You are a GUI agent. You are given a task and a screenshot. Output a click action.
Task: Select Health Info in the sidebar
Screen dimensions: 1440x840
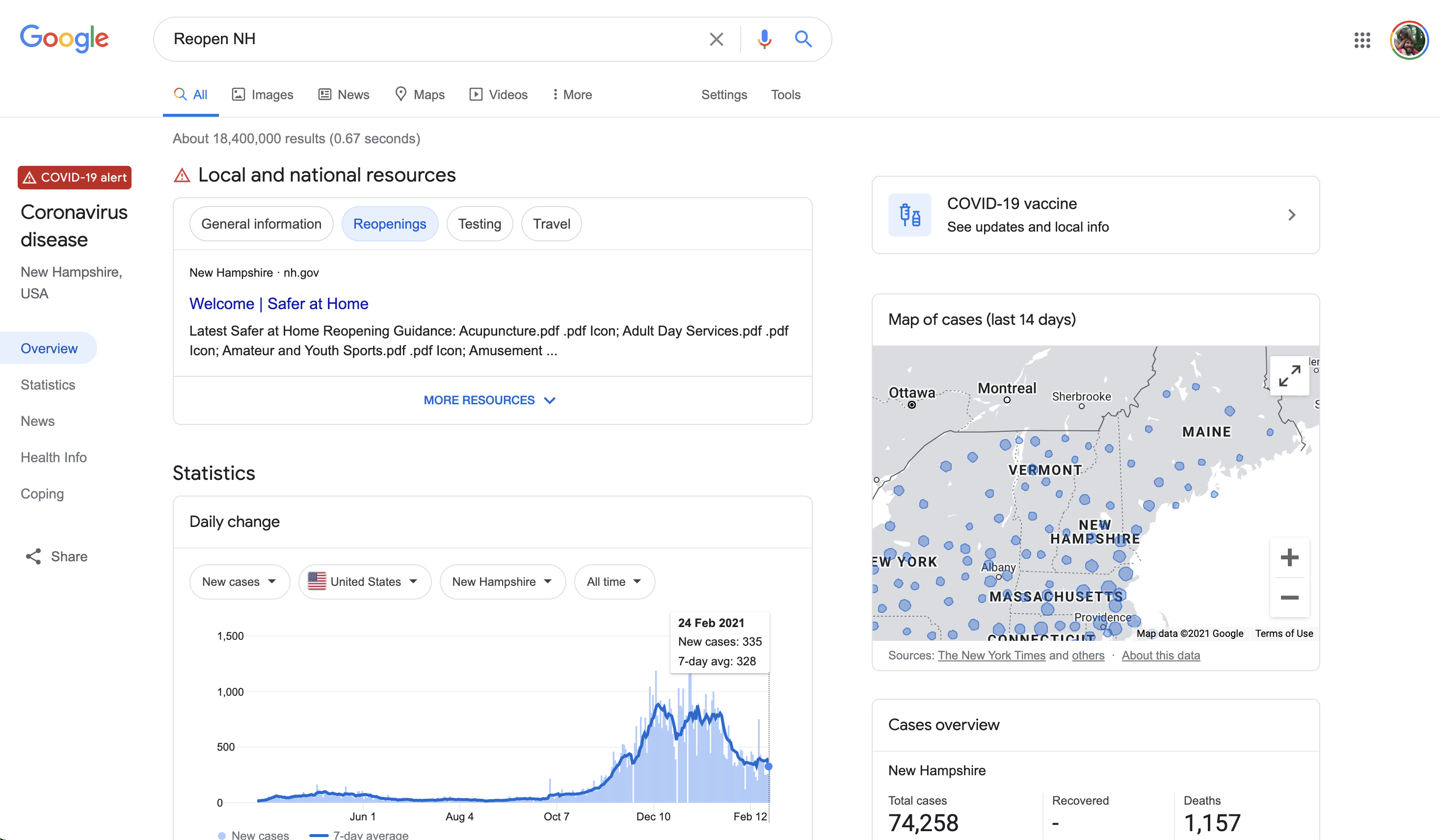click(53, 457)
